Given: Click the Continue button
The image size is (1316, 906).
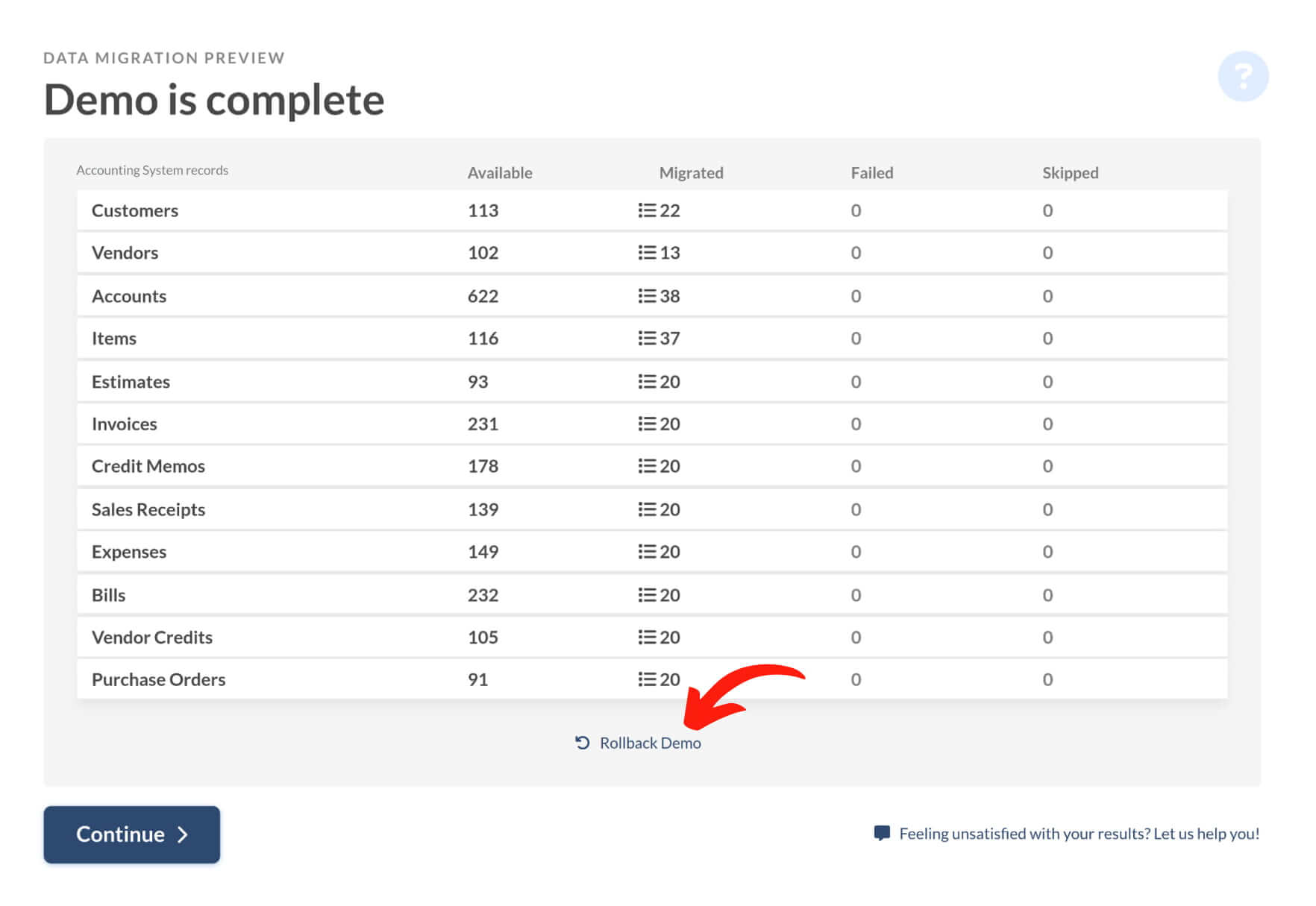Looking at the screenshot, I should 132,834.
